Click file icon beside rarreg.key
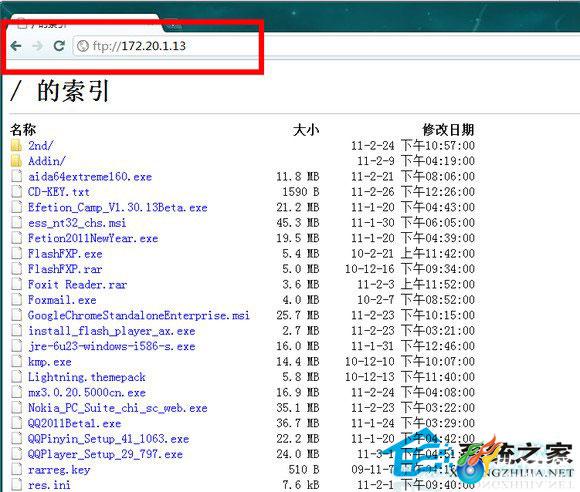This screenshot has height=492, width=580. (16, 469)
